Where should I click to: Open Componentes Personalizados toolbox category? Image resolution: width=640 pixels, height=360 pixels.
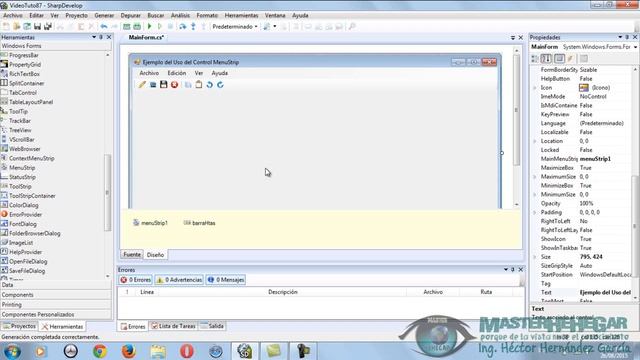tap(56, 315)
